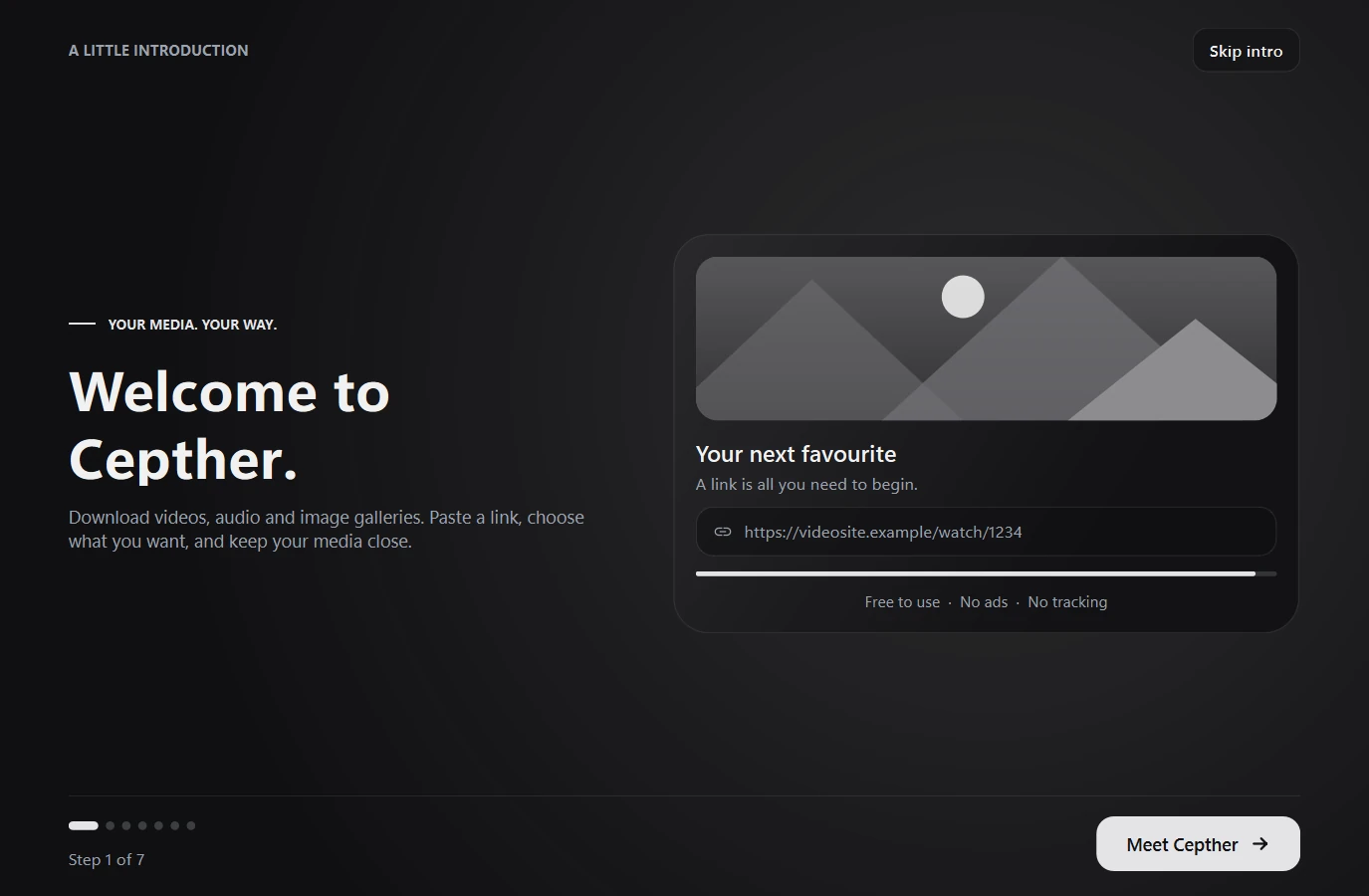Click the "No ads" label

(984, 601)
